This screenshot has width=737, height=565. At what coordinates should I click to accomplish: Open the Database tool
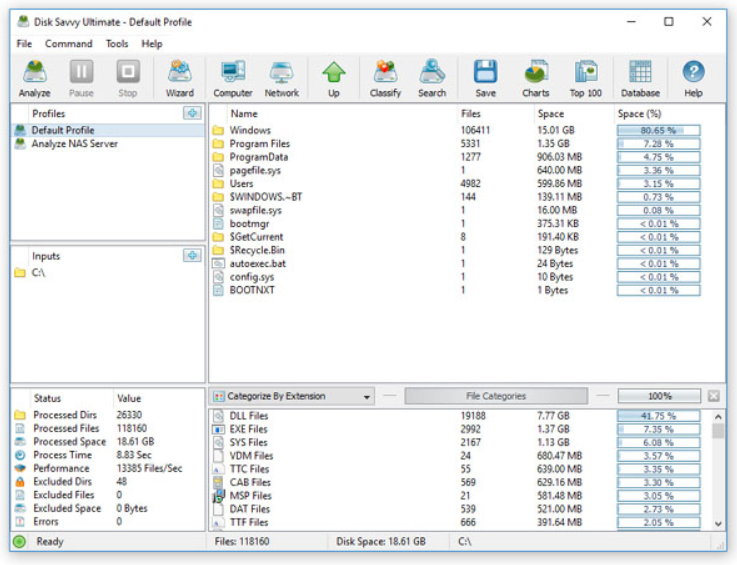tap(640, 78)
